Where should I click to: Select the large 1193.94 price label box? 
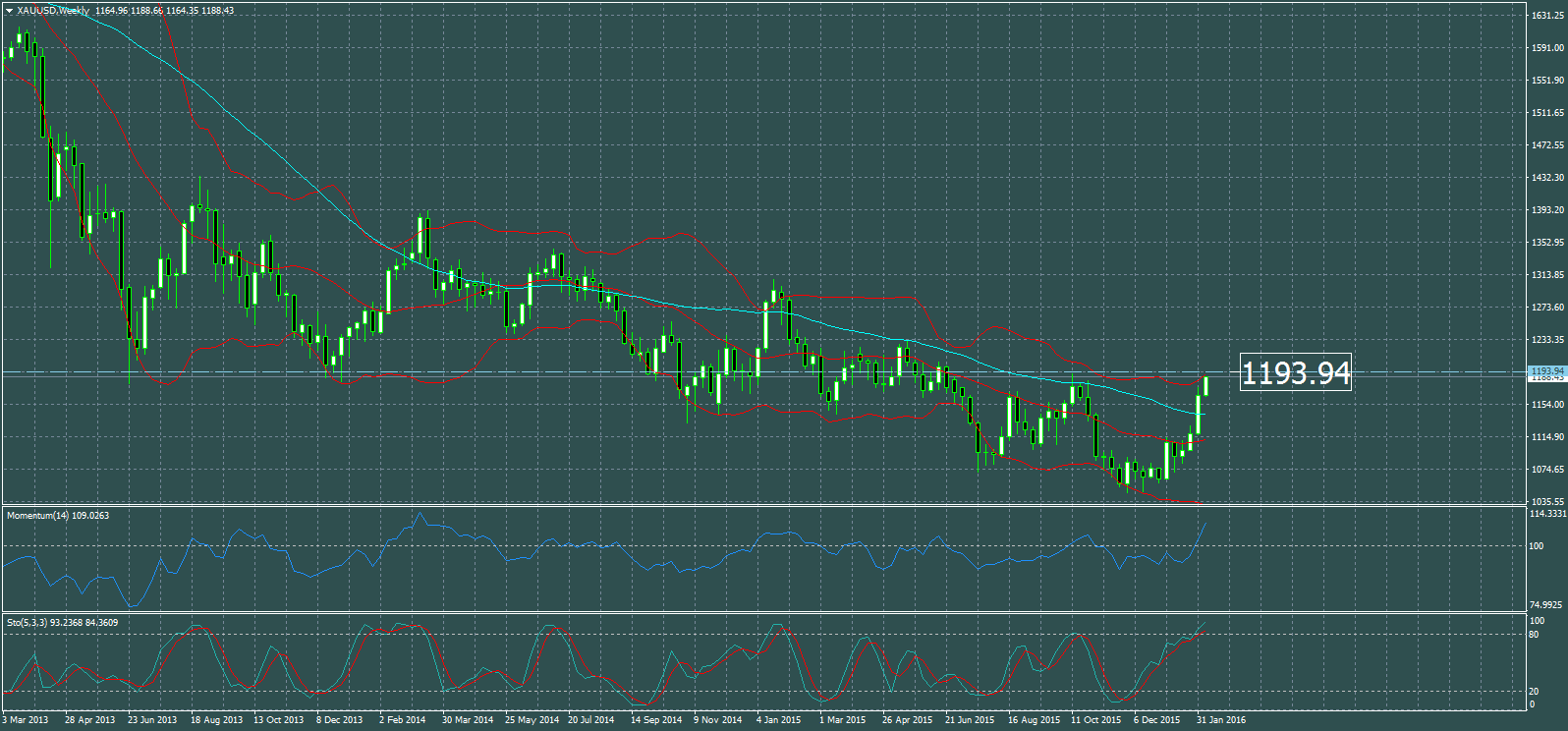[x=1295, y=372]
